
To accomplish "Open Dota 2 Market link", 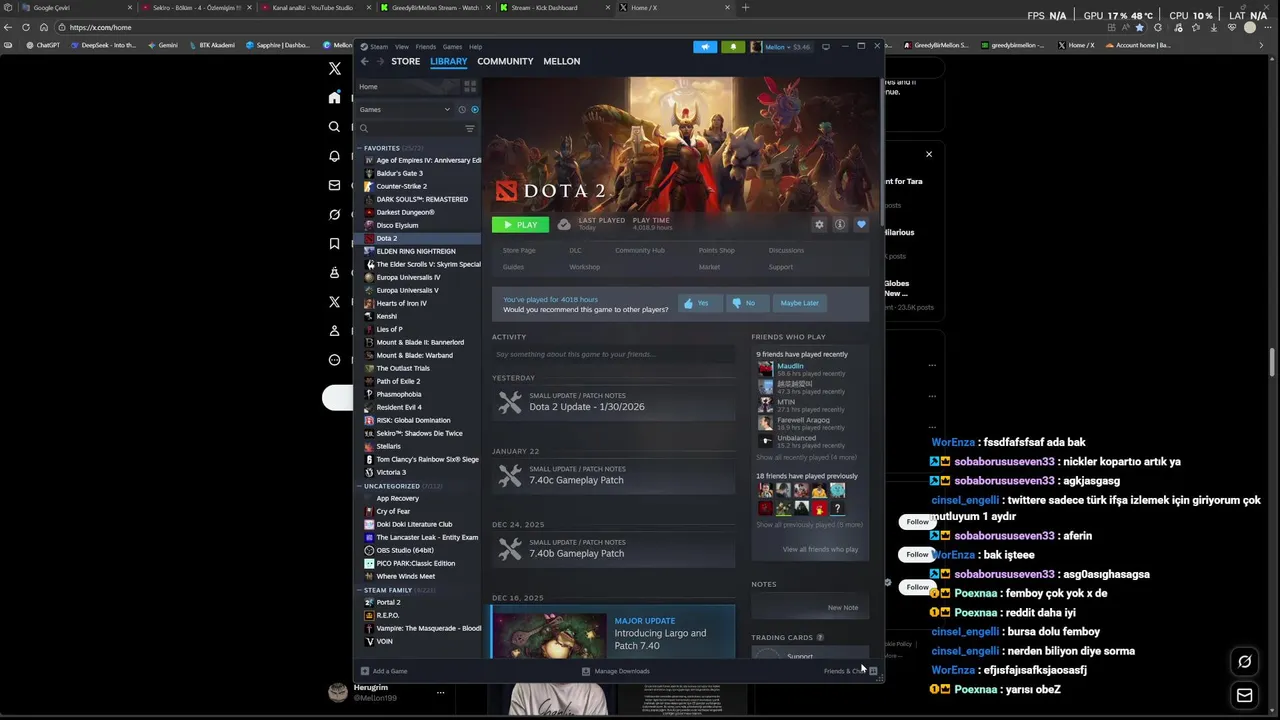I will [x=709, y=267].
